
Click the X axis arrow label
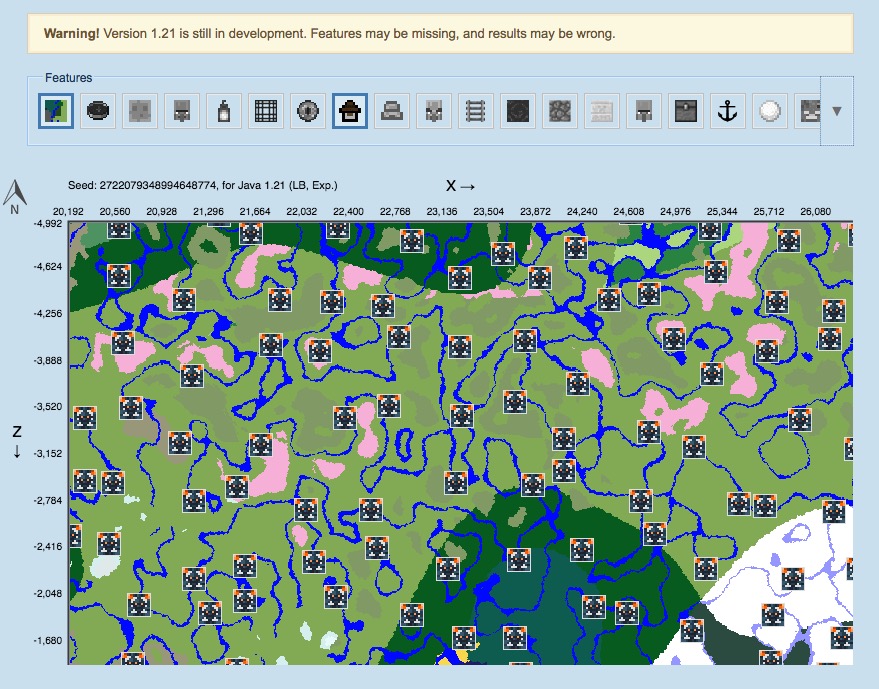460,186
